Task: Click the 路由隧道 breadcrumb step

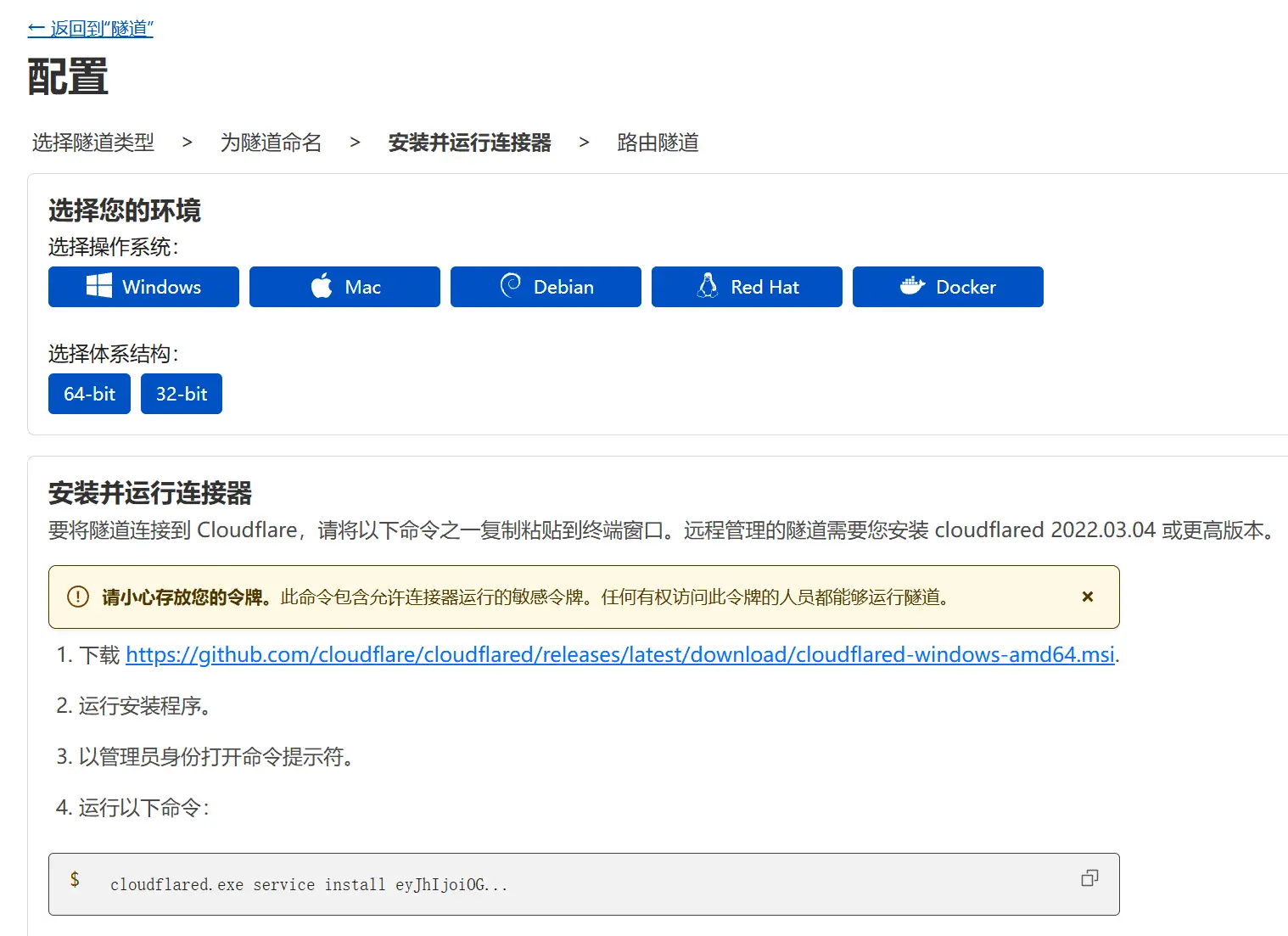Action: [x=658, y=143]
